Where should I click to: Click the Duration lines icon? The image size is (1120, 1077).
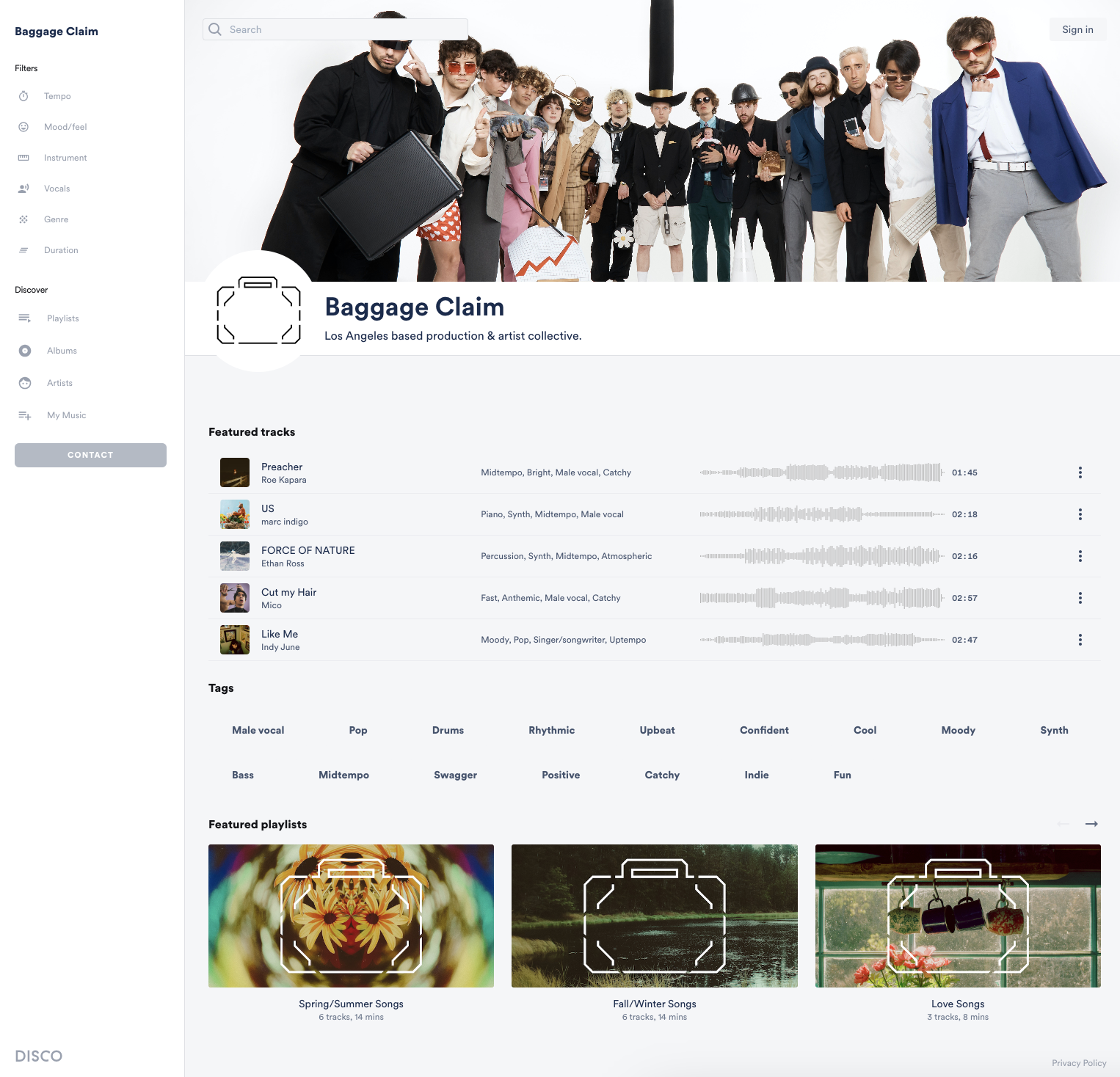pos(23,250)
